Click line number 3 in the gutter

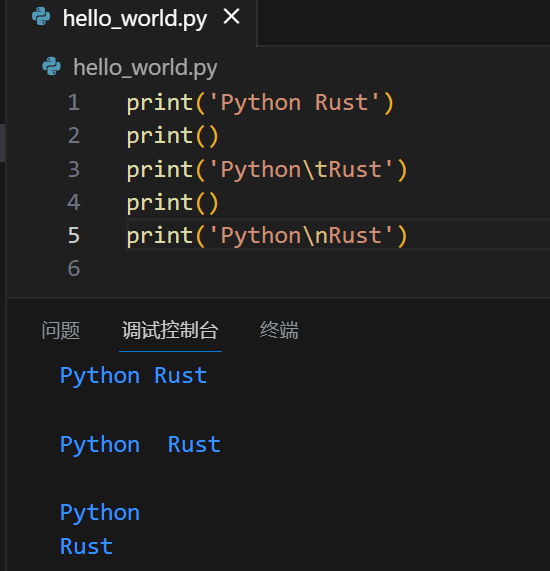74,169
